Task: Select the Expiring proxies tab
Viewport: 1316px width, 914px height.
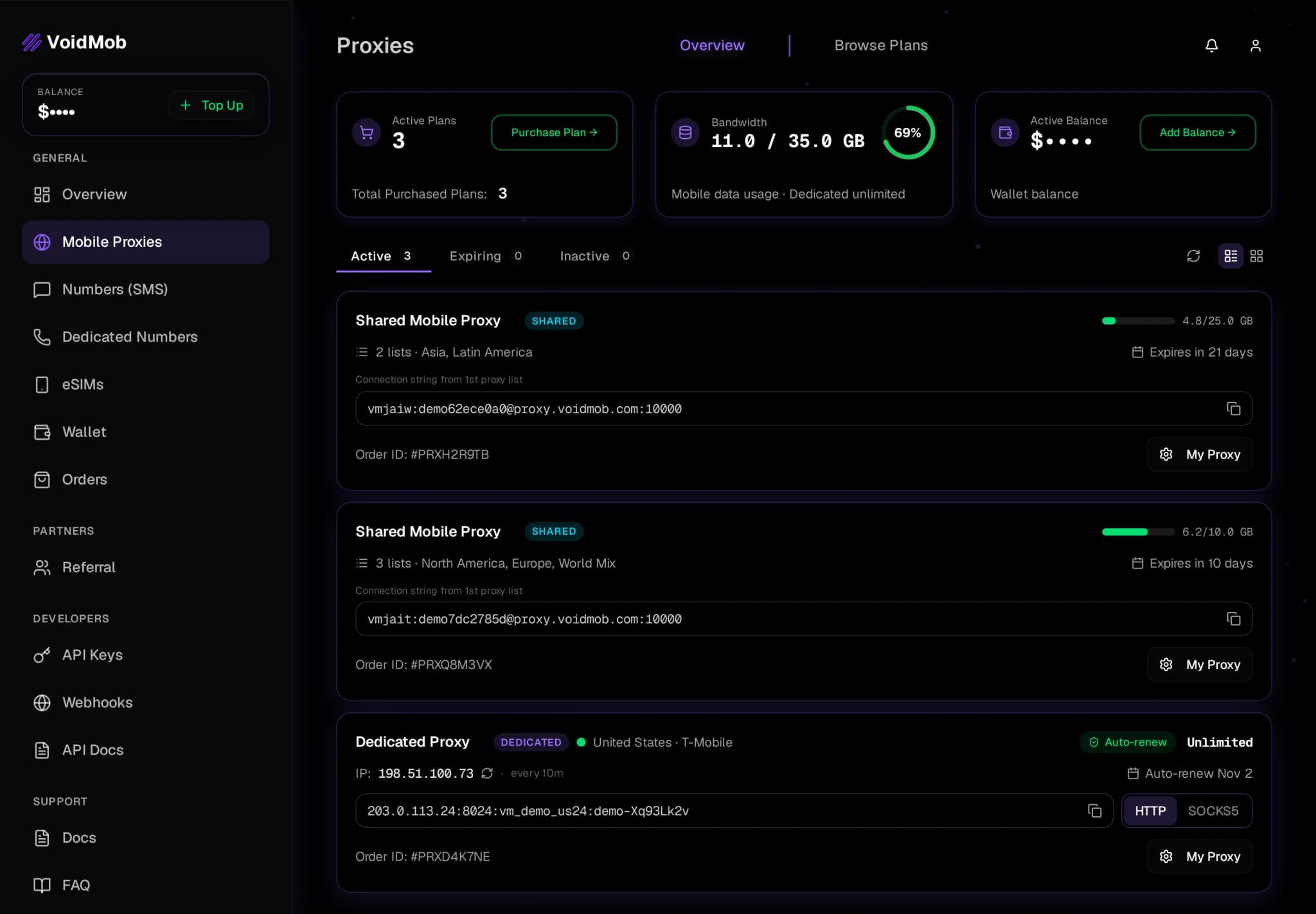Action: coord(487,256)
